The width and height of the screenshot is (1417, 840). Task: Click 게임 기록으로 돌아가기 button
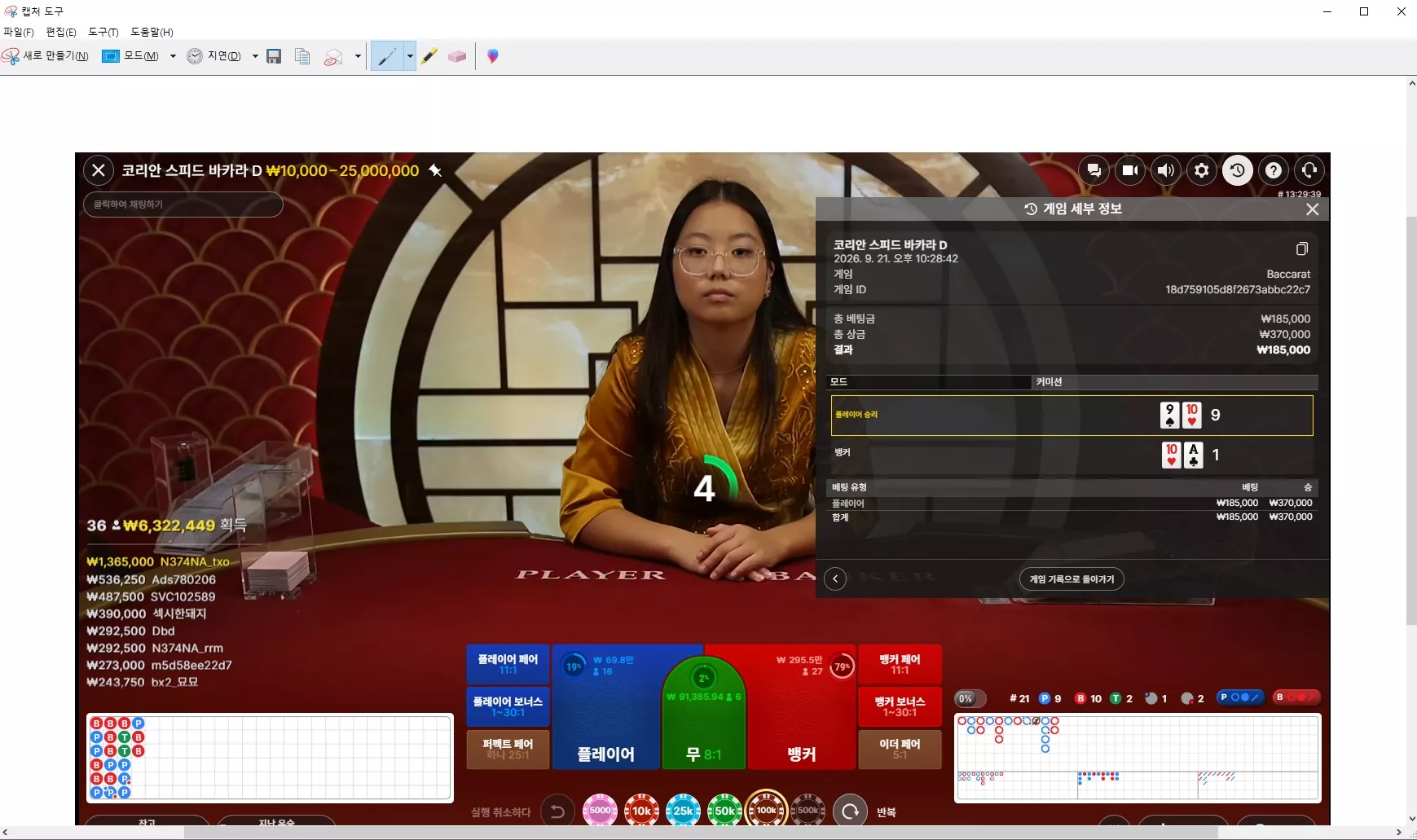click(1072, 579)
